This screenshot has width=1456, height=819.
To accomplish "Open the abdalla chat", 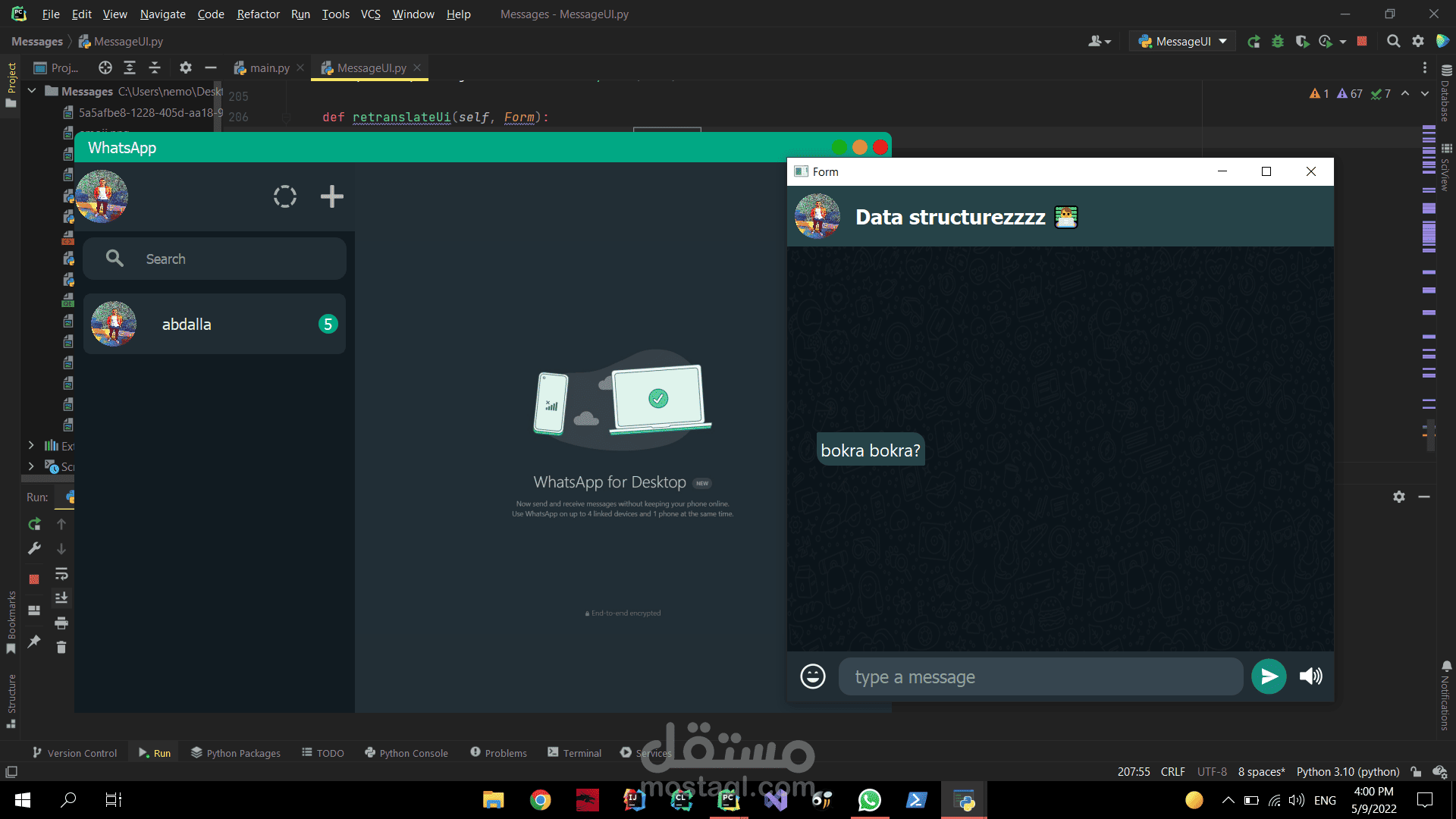I will 215,324.
